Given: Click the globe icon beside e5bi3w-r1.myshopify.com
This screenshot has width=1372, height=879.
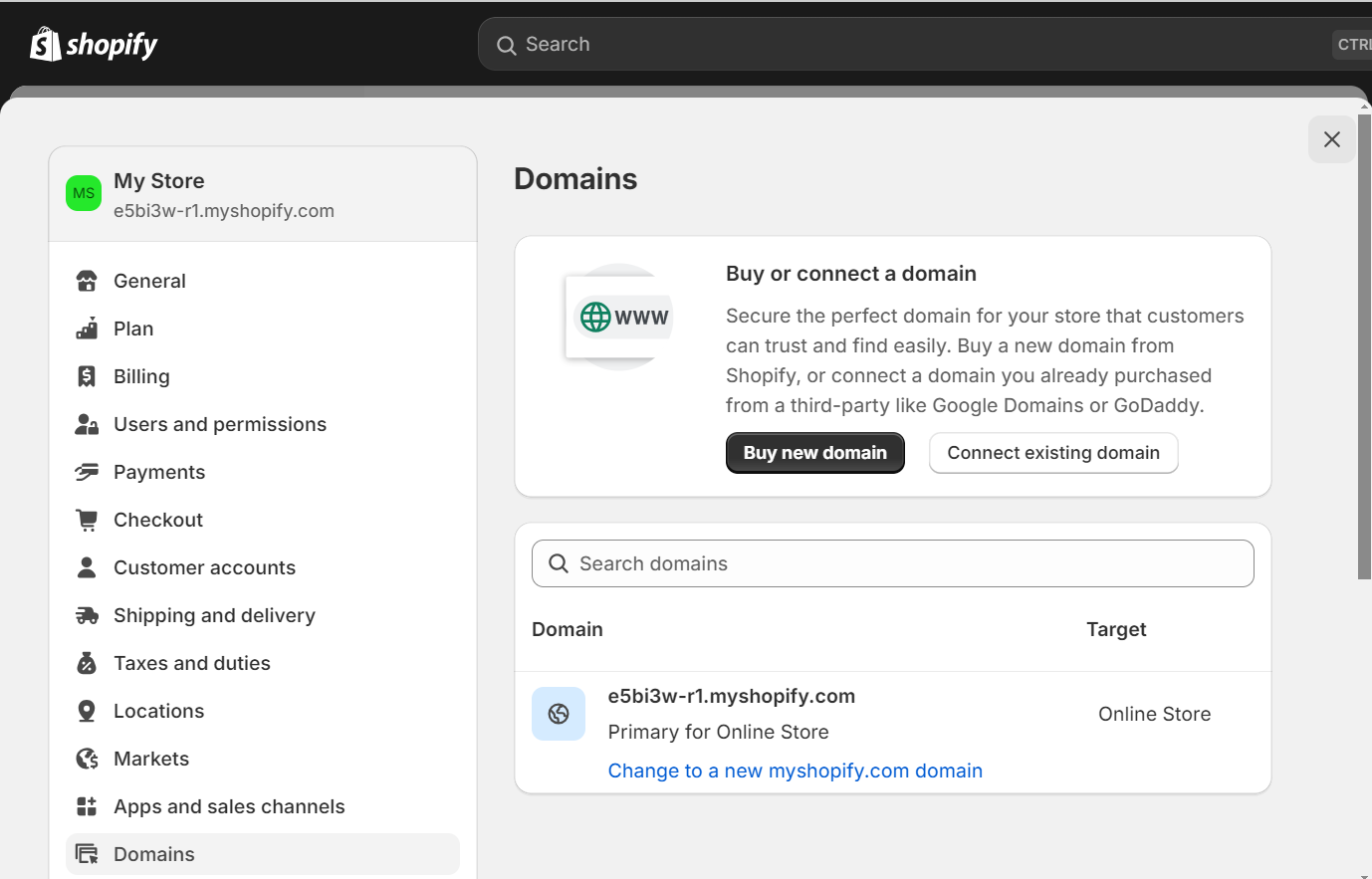Looking at the screenshot, I should click(559, 714).
